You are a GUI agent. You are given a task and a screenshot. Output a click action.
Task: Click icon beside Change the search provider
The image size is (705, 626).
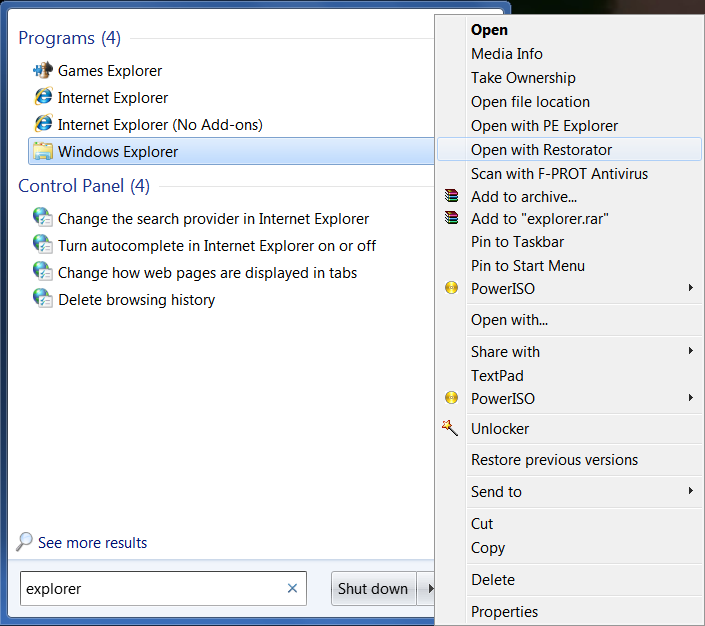(x=43, y=217)
